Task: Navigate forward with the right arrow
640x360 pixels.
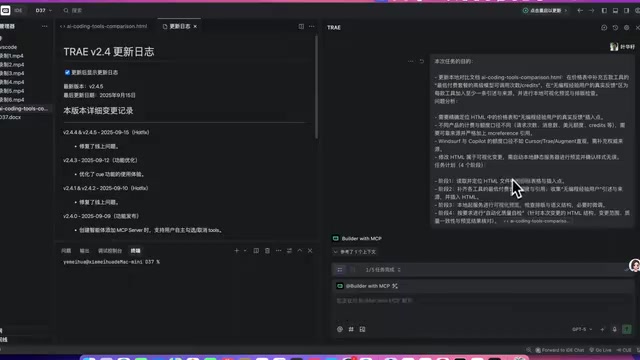Action: (591, 10)
